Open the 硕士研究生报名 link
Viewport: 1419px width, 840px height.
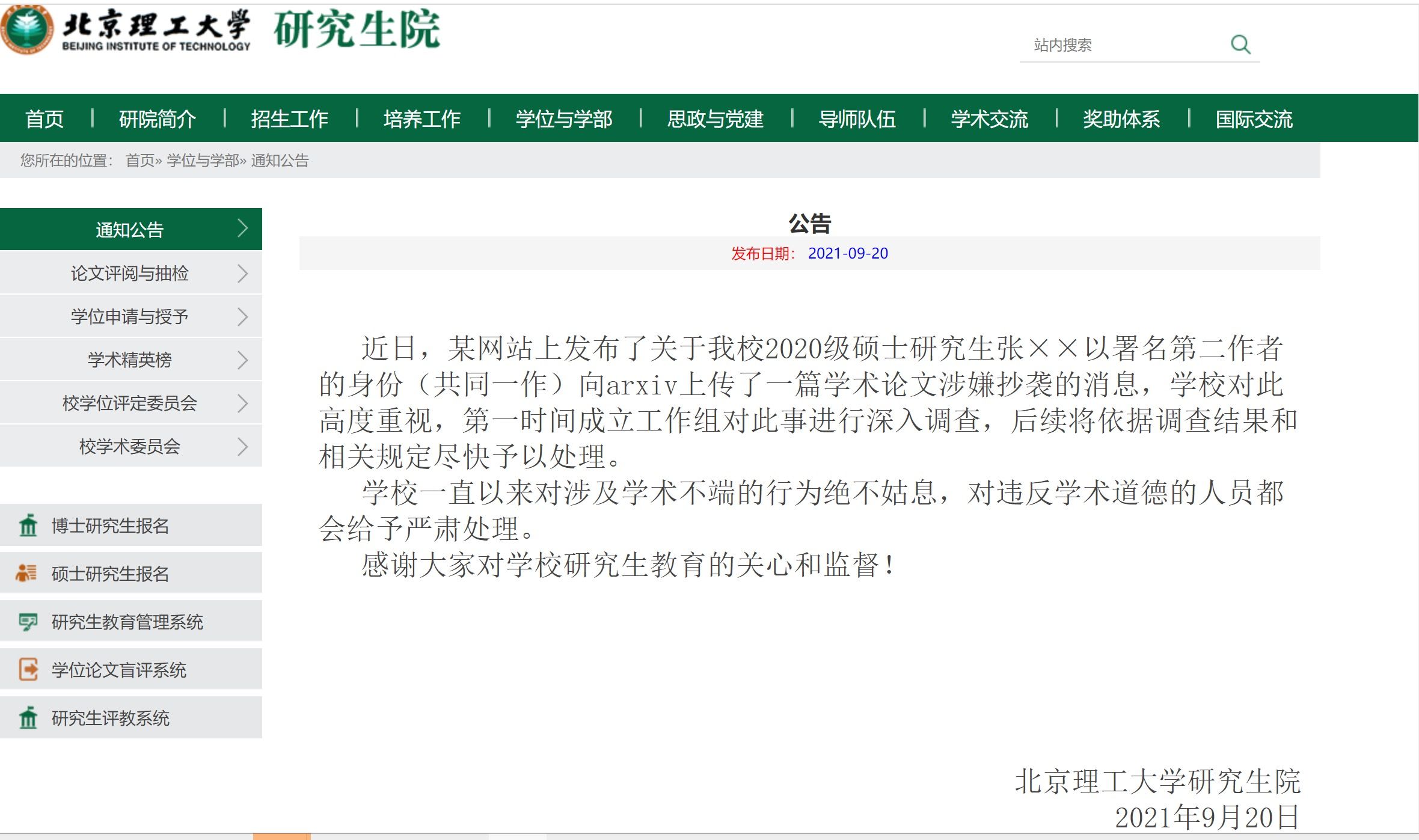(x=131, y=573)
